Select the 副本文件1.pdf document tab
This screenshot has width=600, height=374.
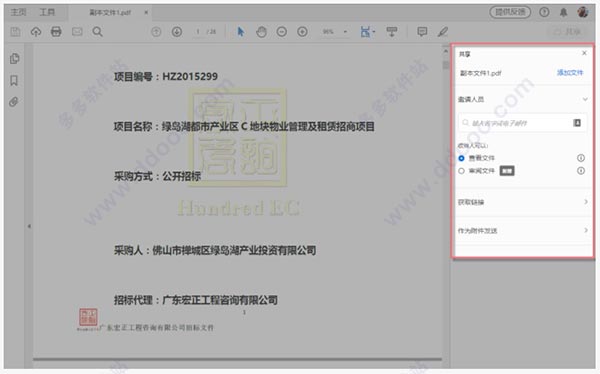pyautogui.click(x=110, y=12)
